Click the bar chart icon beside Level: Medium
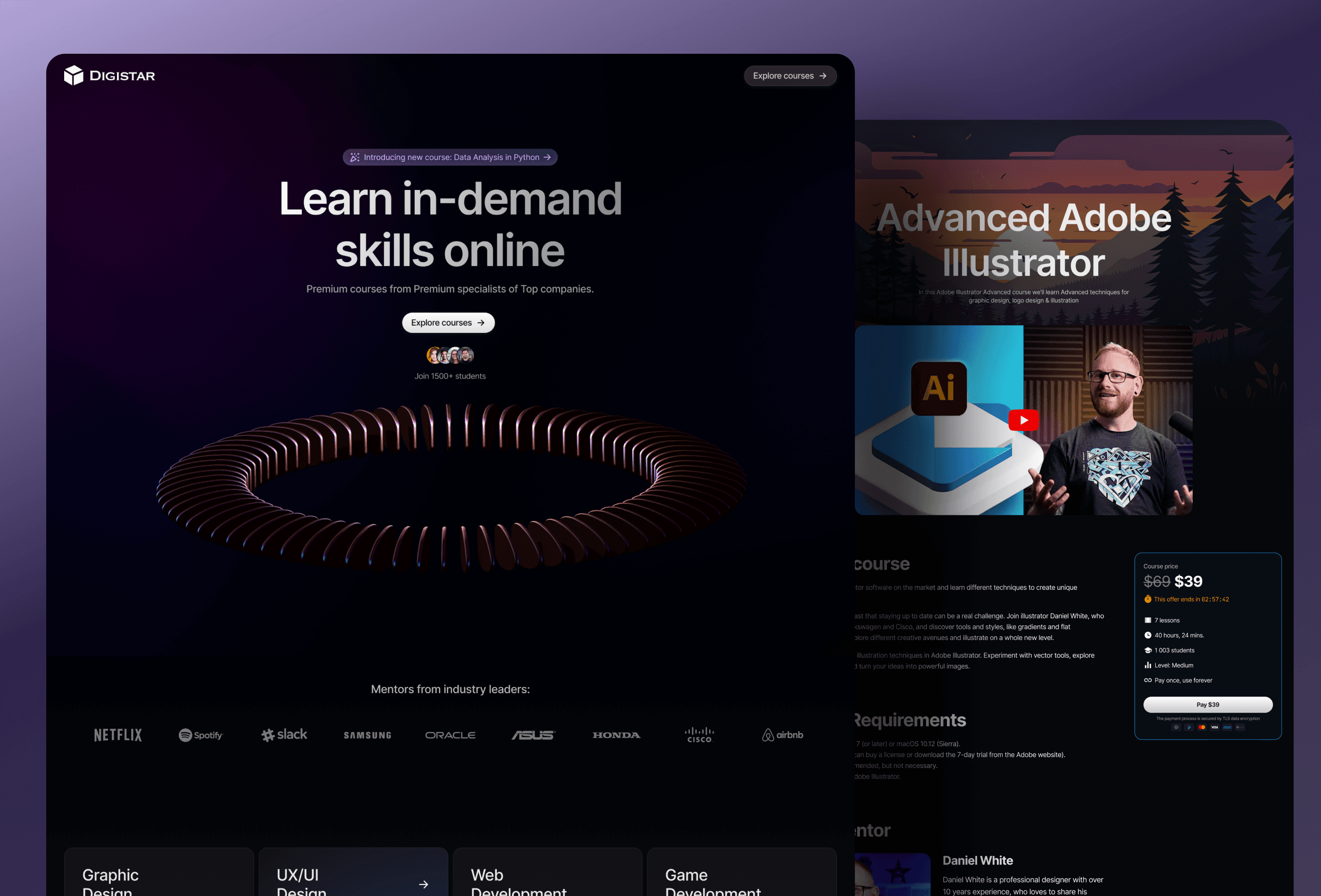 [1148, 665]
